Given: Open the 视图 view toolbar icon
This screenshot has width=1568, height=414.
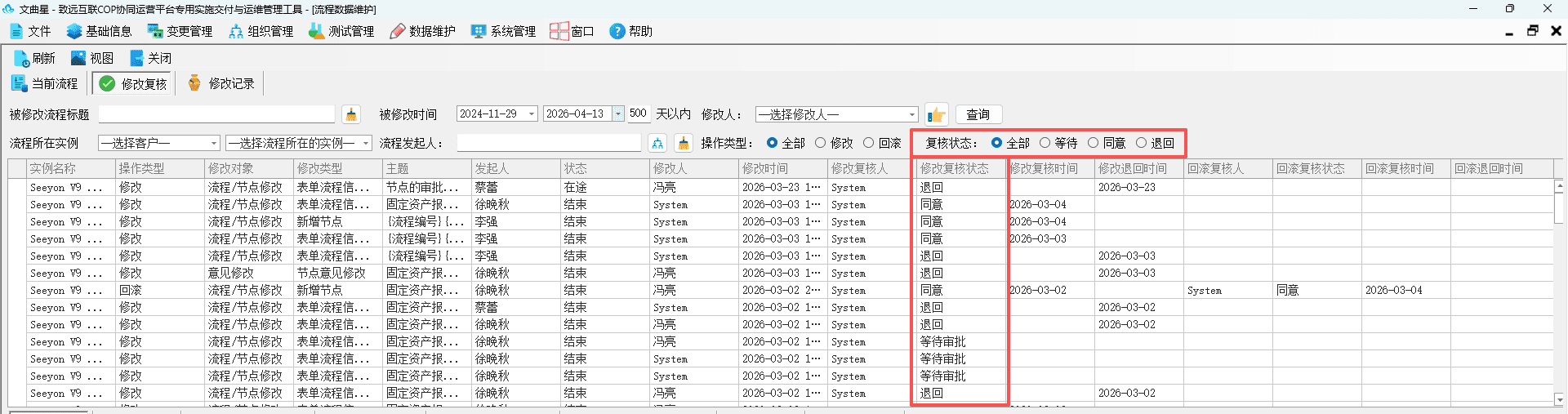Looking at the screenshot, I should (x=78, y=58).
